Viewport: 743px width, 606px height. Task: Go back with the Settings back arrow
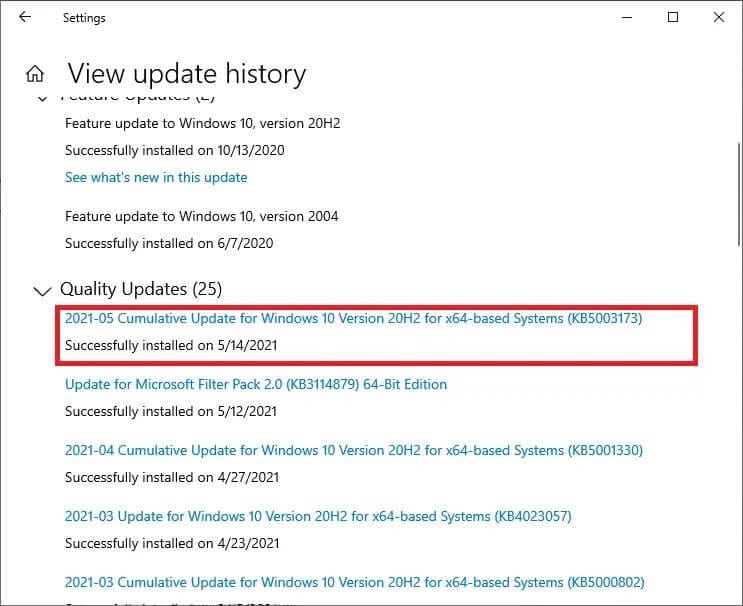[x=25, y=18]
